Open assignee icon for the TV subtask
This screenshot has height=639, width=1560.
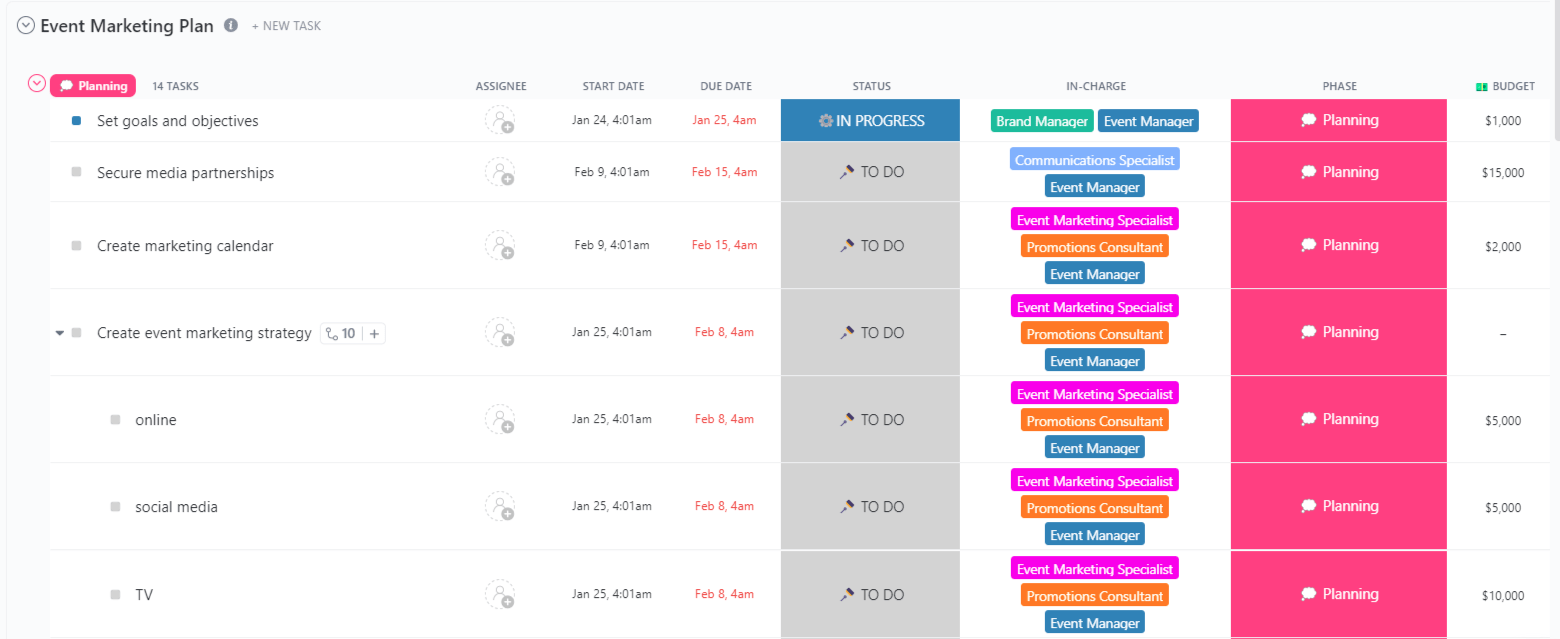tap(499, 595)
